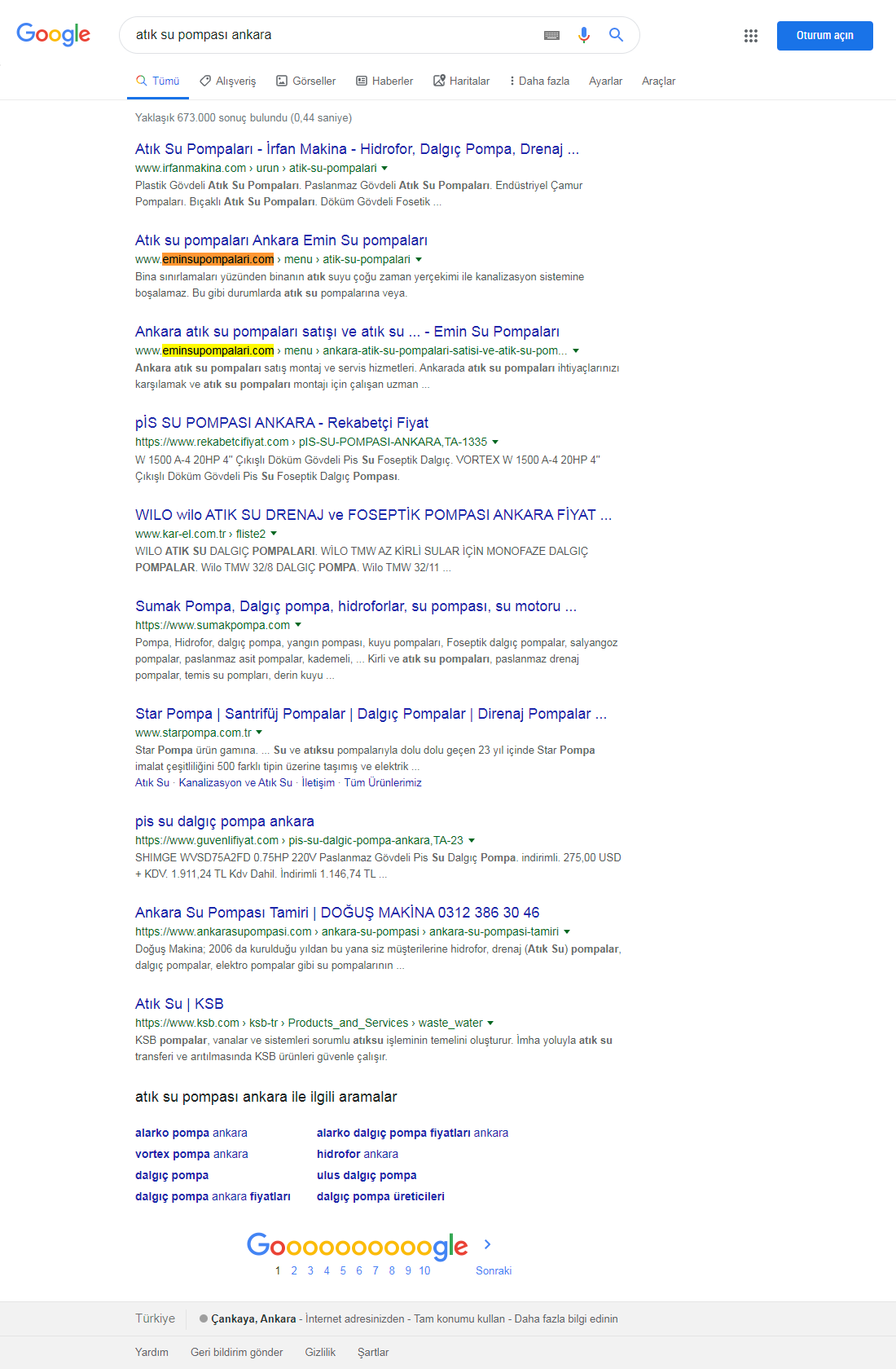The width and height of the screenshot is (896, 1369).
Task: Click the next page arrow icon
Action: tap(487, 1244)
